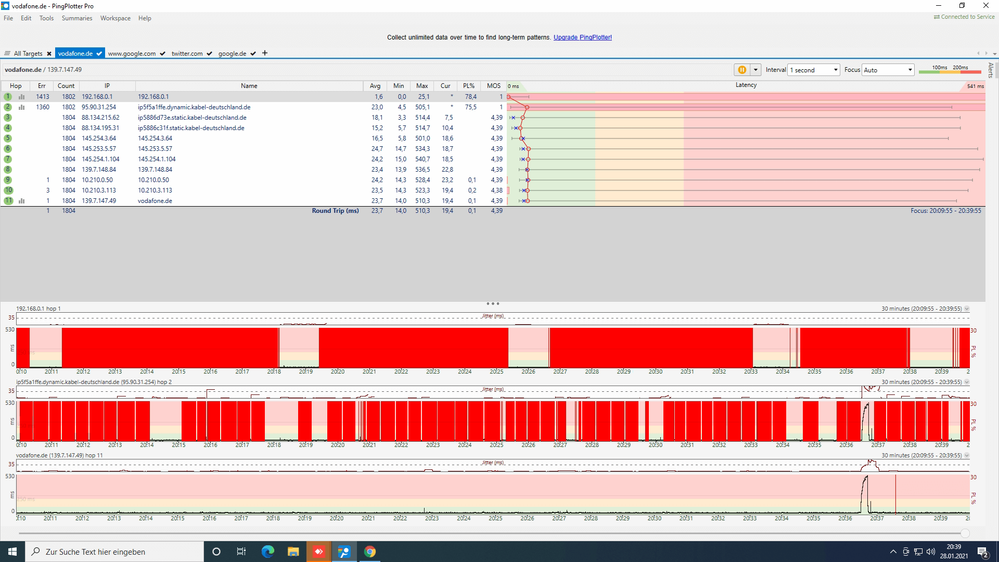The width and height of the screenshot is (999, 562).
Task: Click the green hop 5 number circle
Action: (8, 138)
